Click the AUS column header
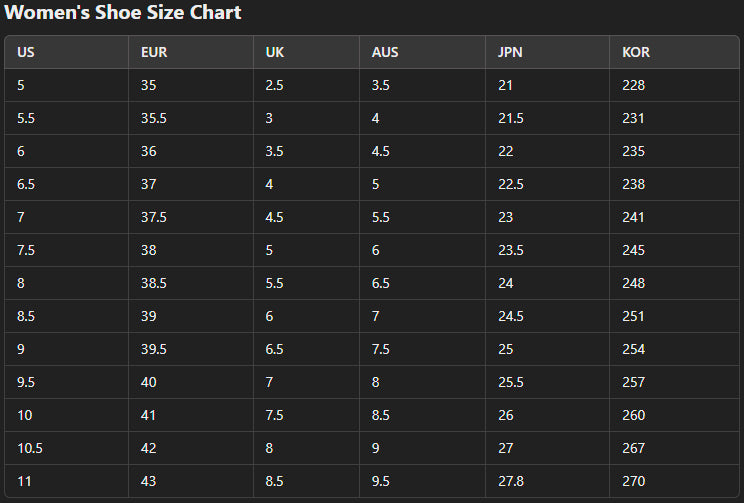Image resolution: width=744 pixels, height=503 pixels. 385,52
